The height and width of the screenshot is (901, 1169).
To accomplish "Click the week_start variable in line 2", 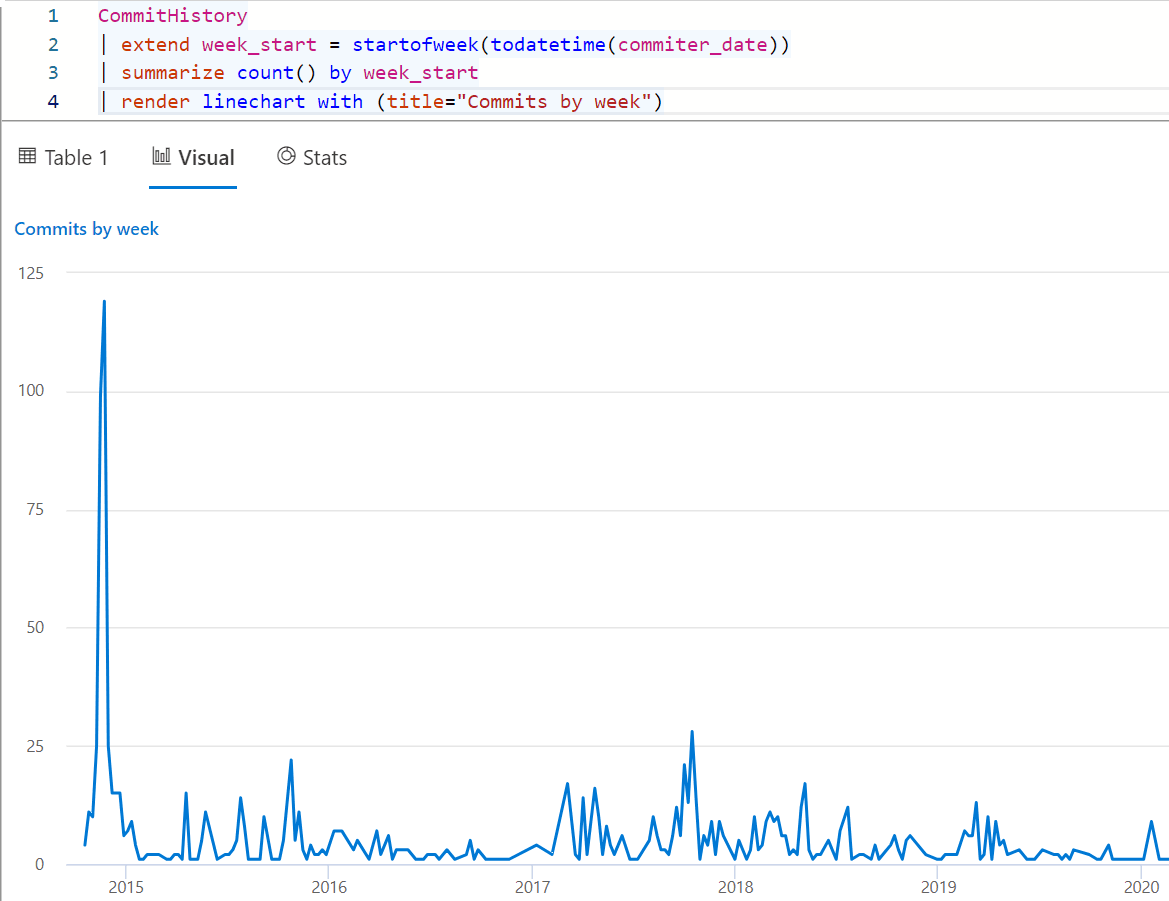I will [x=256, y=44].
